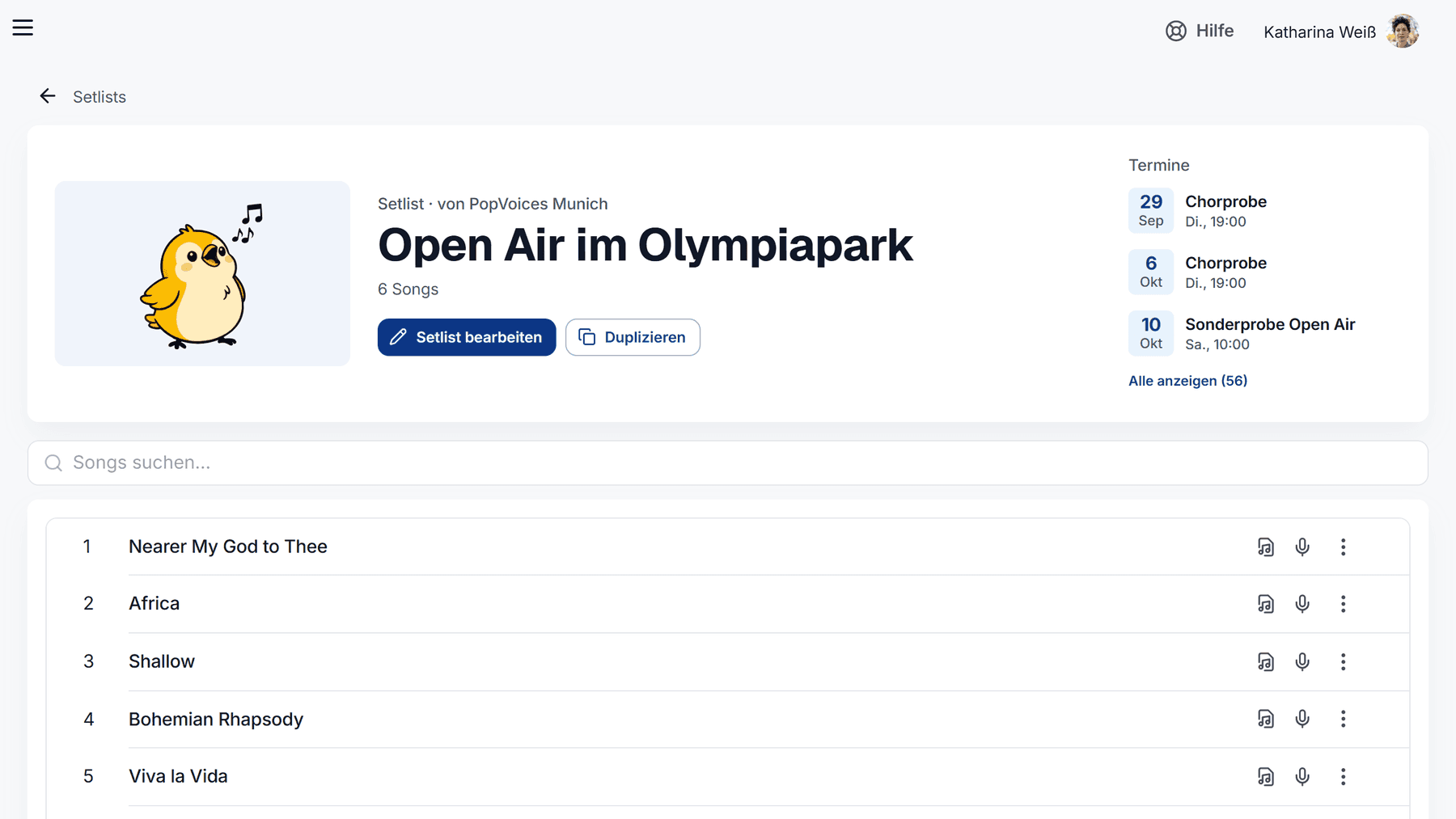Click the back arrow to Setlists
The image size is (1456, 819).
click(48, 96)
